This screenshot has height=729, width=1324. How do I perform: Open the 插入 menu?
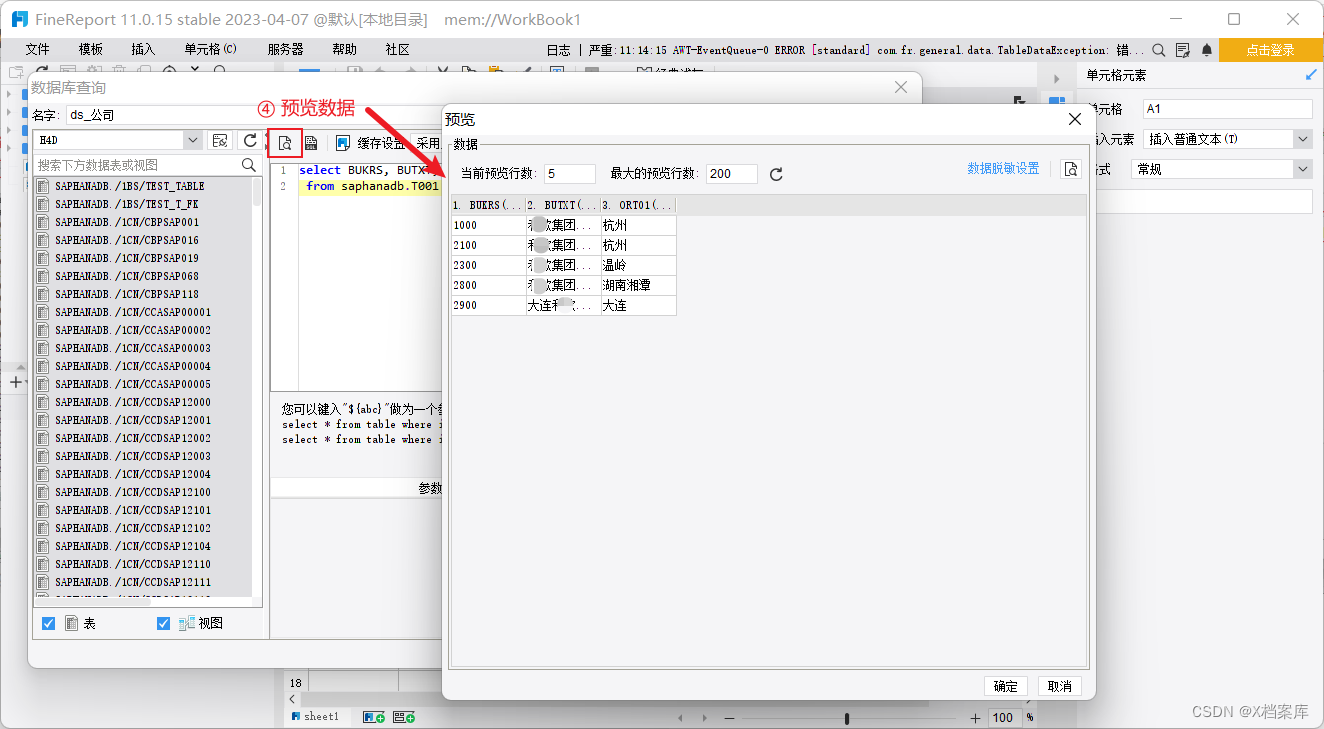point(143,49)
